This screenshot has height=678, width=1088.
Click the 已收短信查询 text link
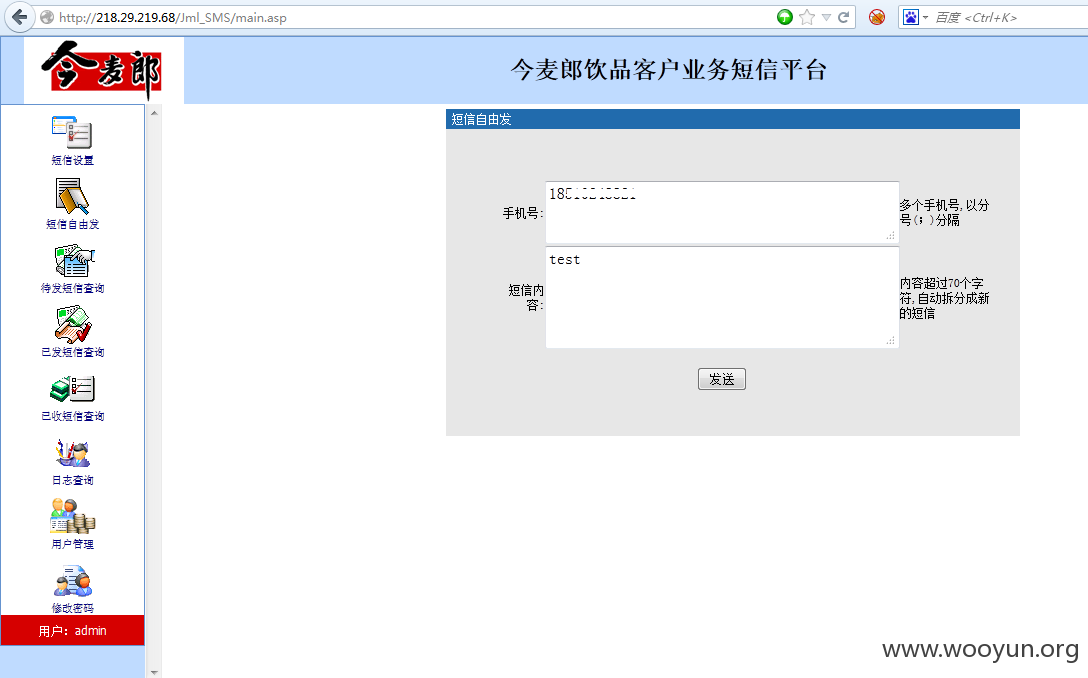(x=72, y=416)
